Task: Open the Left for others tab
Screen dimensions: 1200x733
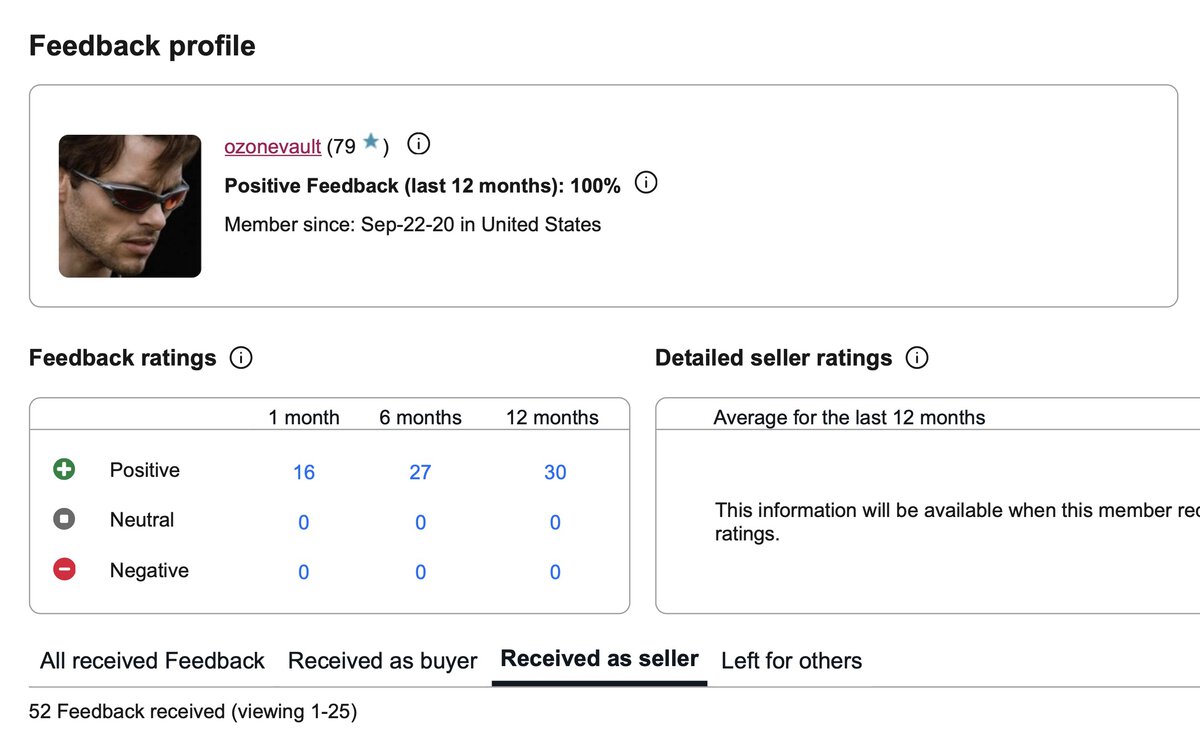Action: click(x=791, y=661)
